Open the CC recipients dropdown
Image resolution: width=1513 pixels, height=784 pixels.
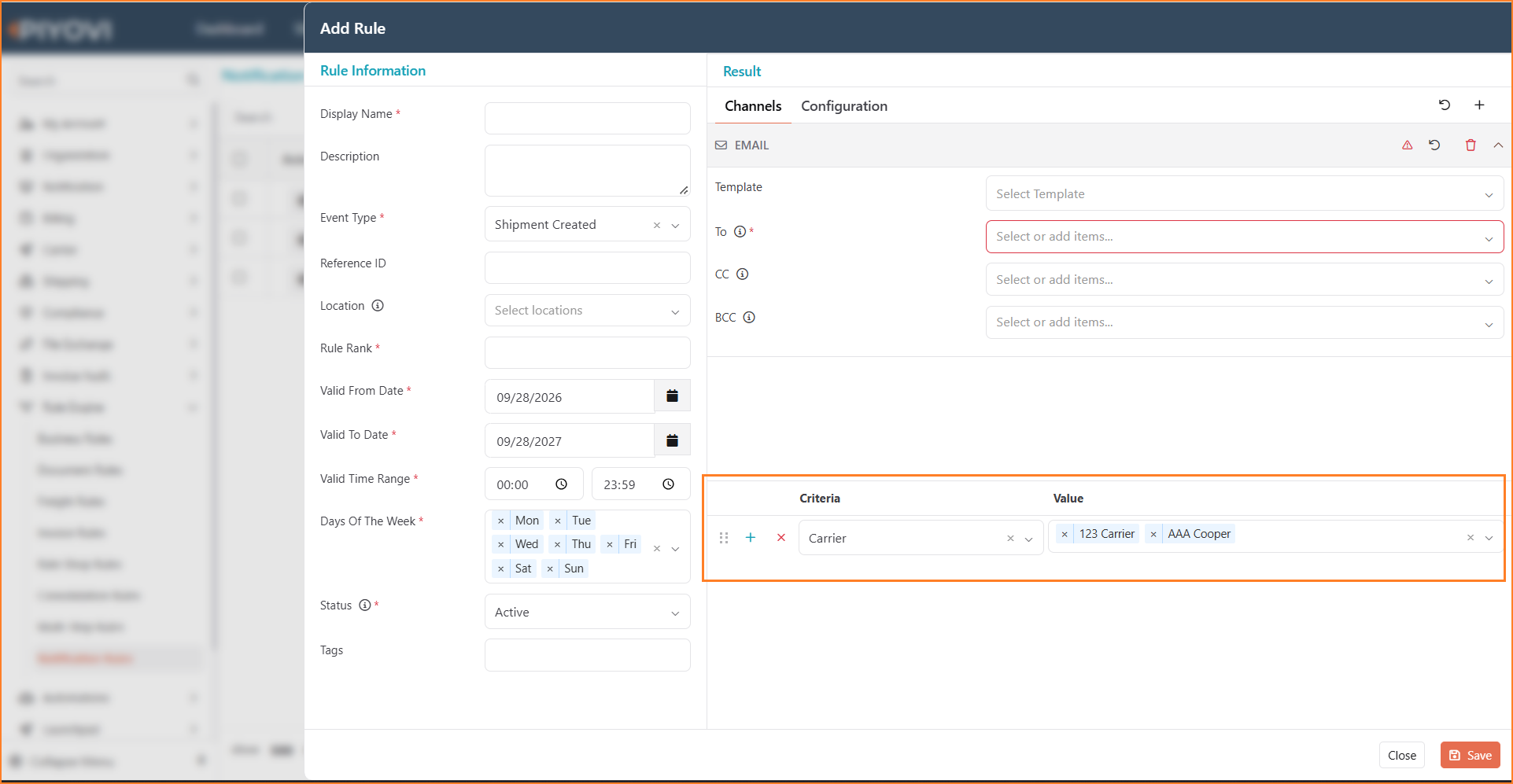coord(1244,280)
